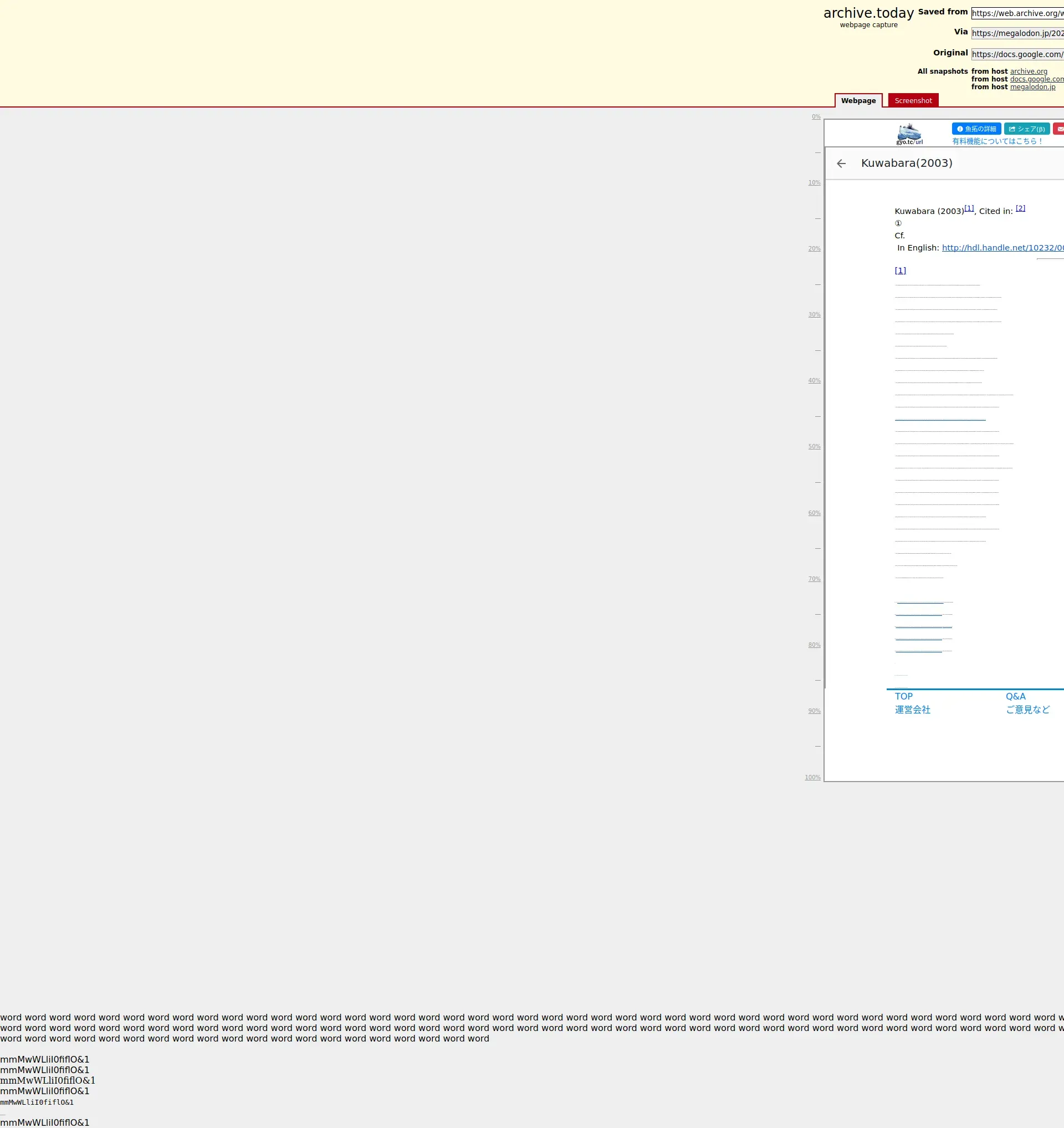
Task: Jump to the 90% scroll marker
Action: [x=814, y=711]
